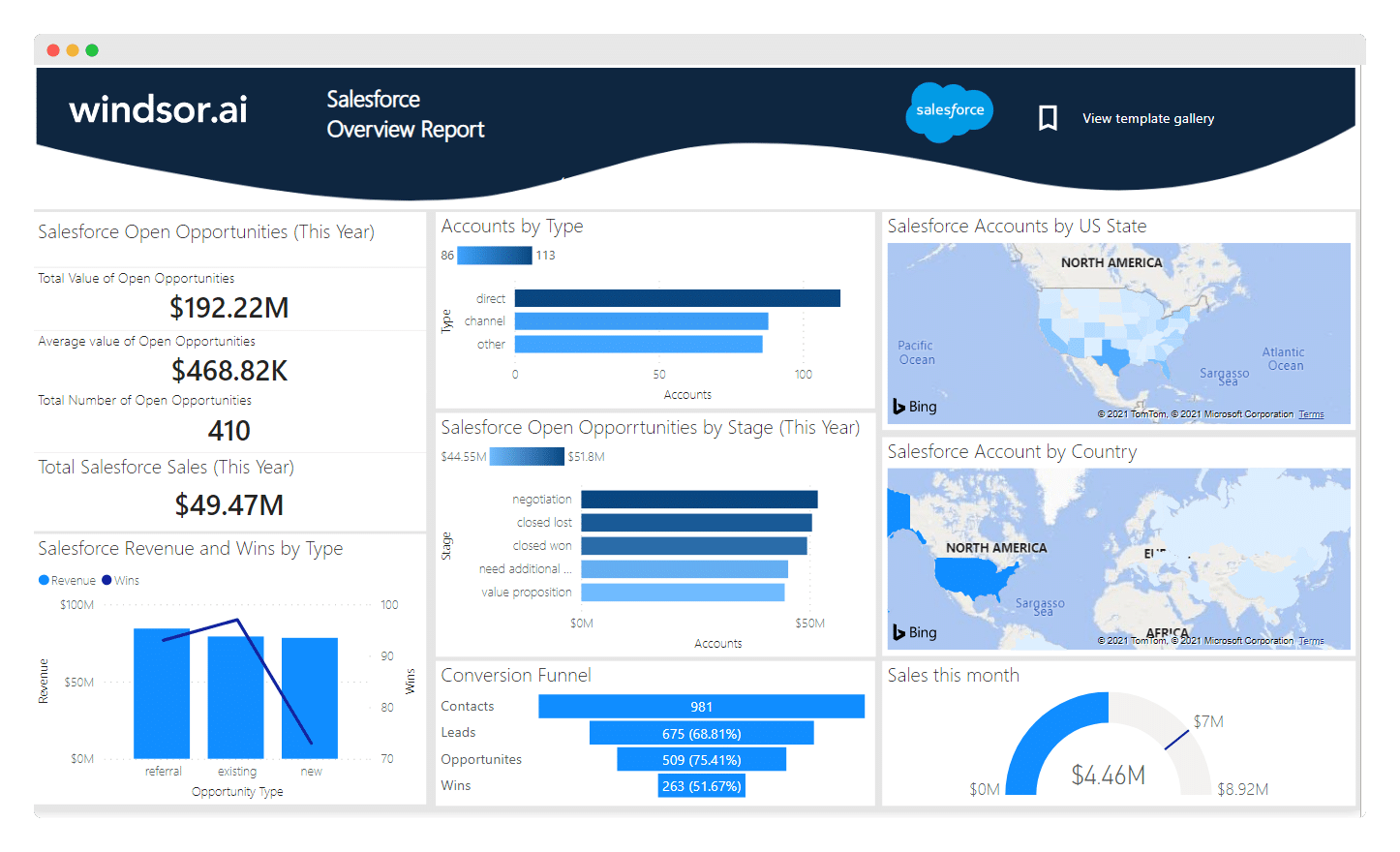Click Texas on the US State map
The height and width of the screenshot is (852, 1400).
[1111, 357]
